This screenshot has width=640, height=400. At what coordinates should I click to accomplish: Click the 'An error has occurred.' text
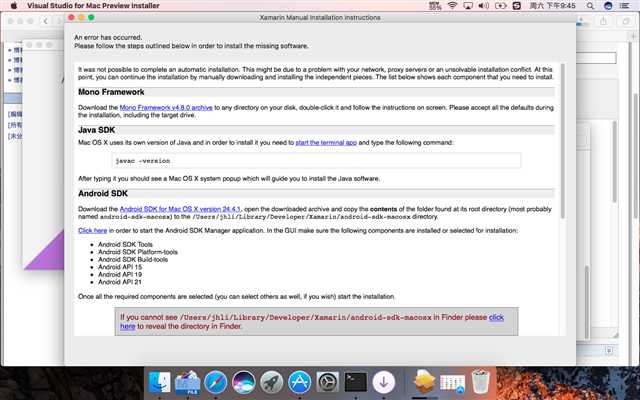point(108,37)
